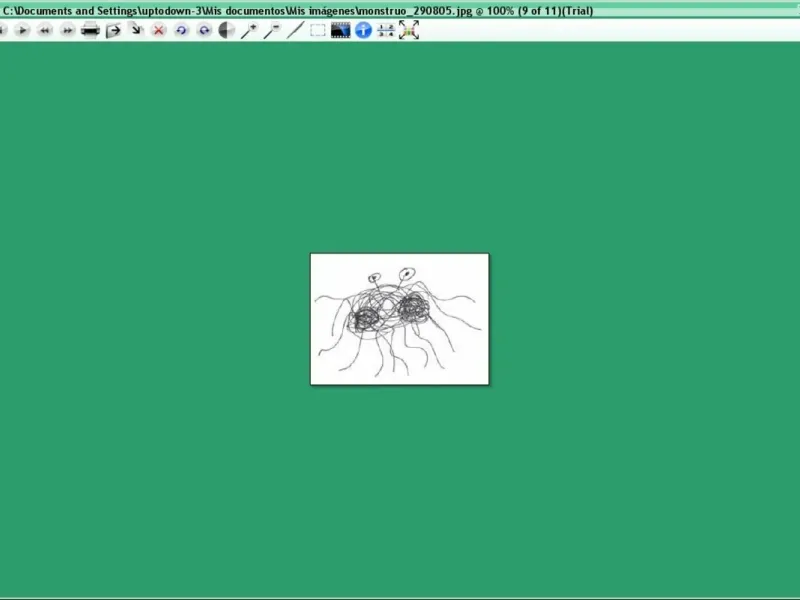The width and height of the screenshot is (800, 600).
Task: Go to the next image with the play arrow
Action: [x=22, y=31]
